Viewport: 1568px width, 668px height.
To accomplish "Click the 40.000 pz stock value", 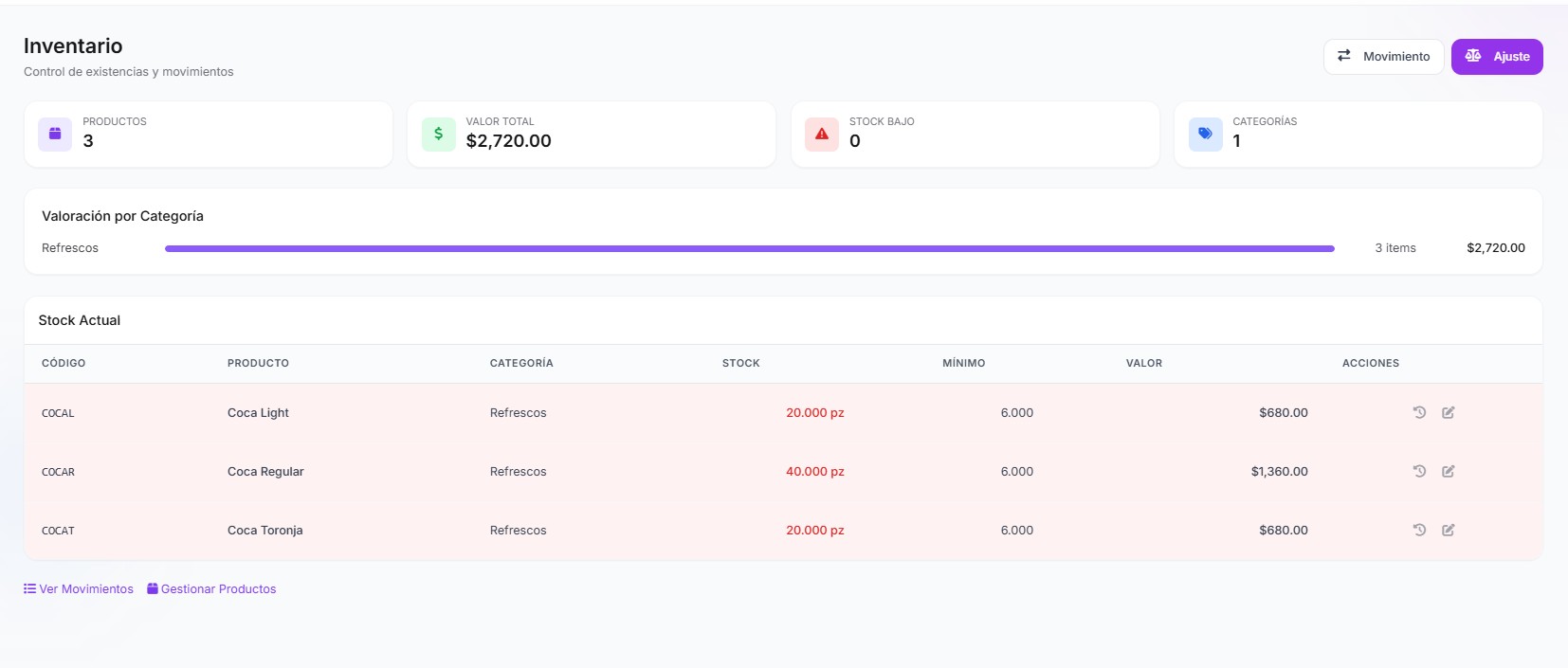I will coord(815,471).
